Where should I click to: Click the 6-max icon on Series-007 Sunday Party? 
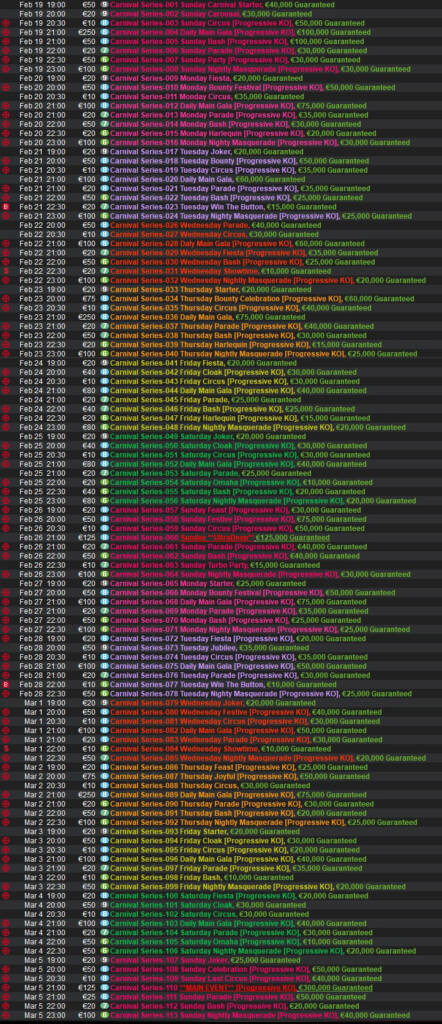coord(104,59)
